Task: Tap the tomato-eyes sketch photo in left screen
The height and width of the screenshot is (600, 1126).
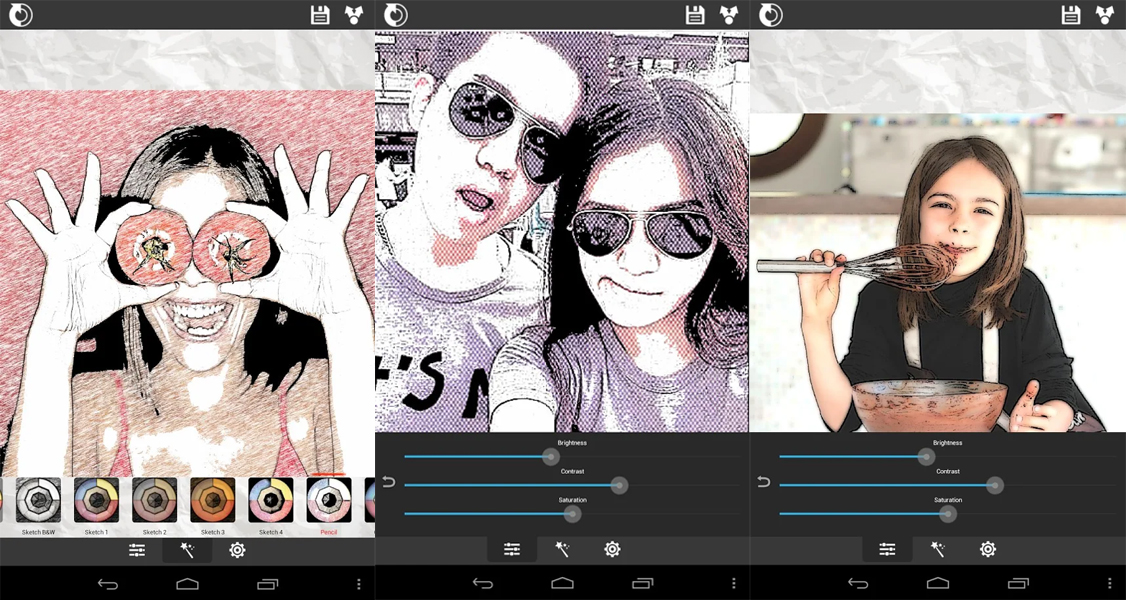Action: [187, 283]
